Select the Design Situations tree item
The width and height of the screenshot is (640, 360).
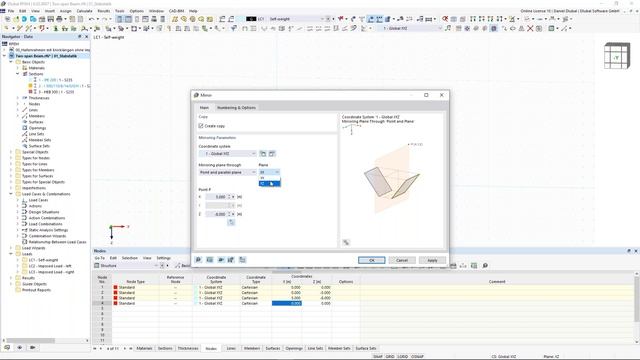[x=44, y=212]
